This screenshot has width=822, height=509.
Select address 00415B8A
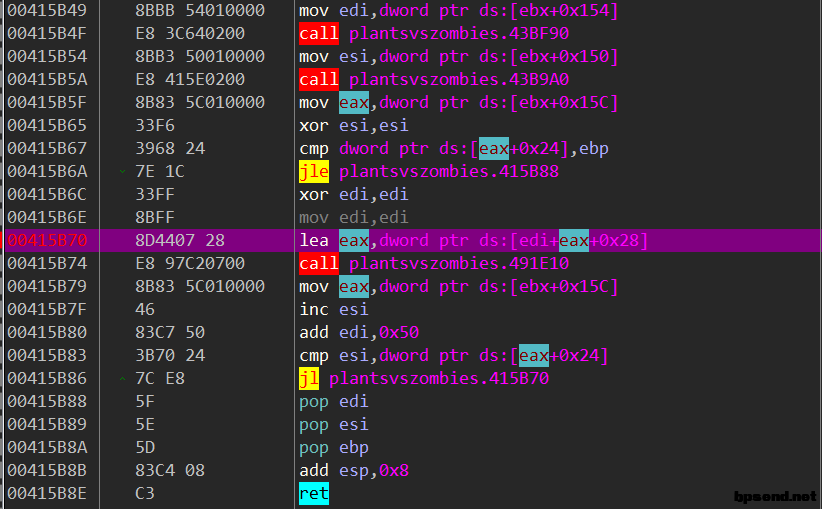point(47,448)
